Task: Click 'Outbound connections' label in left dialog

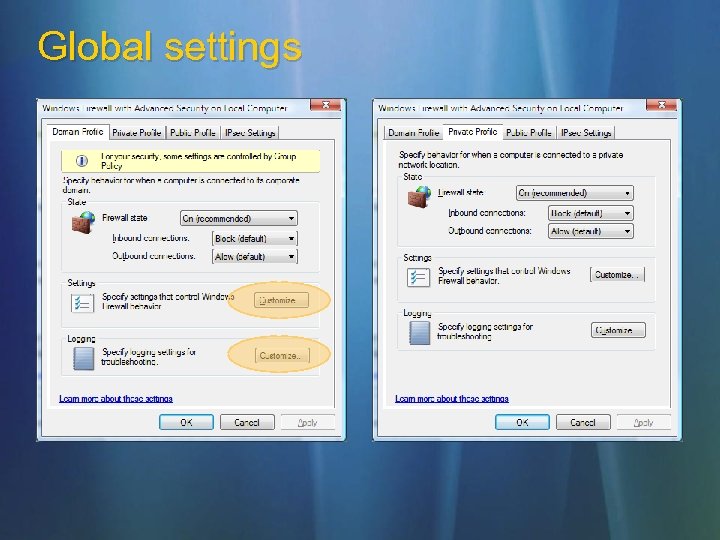Action: [154, 256]
